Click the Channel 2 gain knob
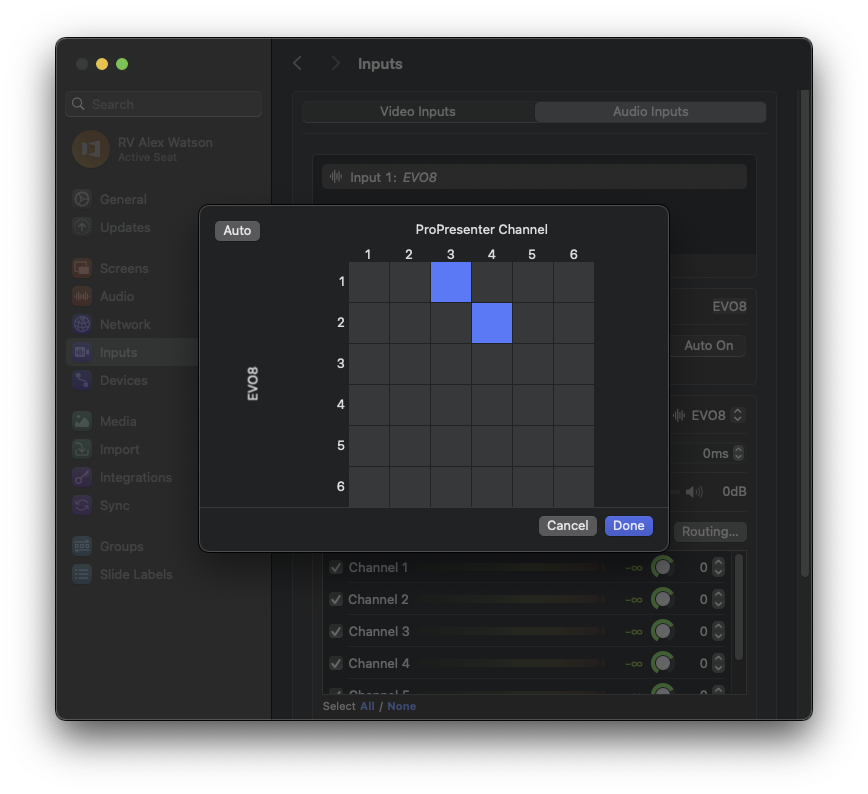The height and width of the screenshot is (794, 868). pyautogui.click(x=662, y=599)
